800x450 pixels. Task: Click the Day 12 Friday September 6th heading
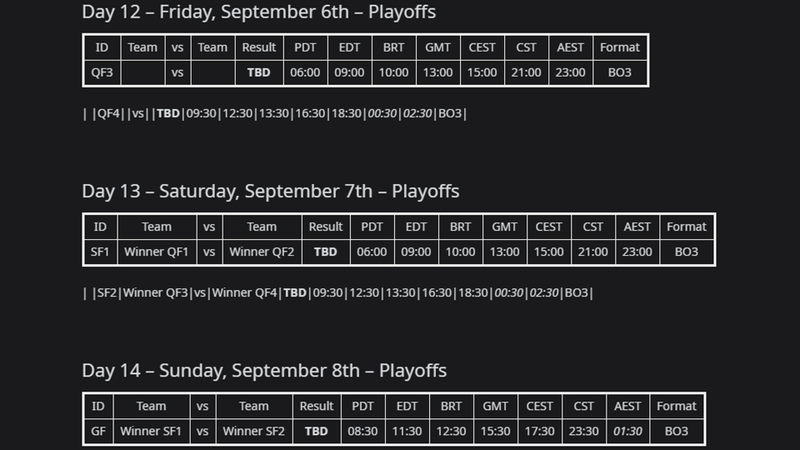[259, 12]
